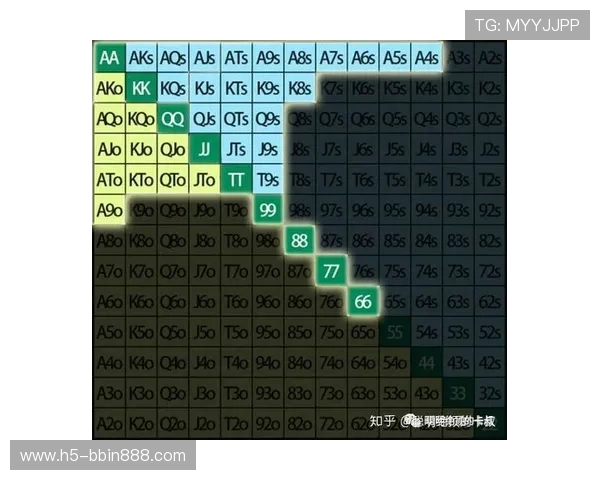
Task: Click the Q9s suited cell
Action: coord(267,119)
